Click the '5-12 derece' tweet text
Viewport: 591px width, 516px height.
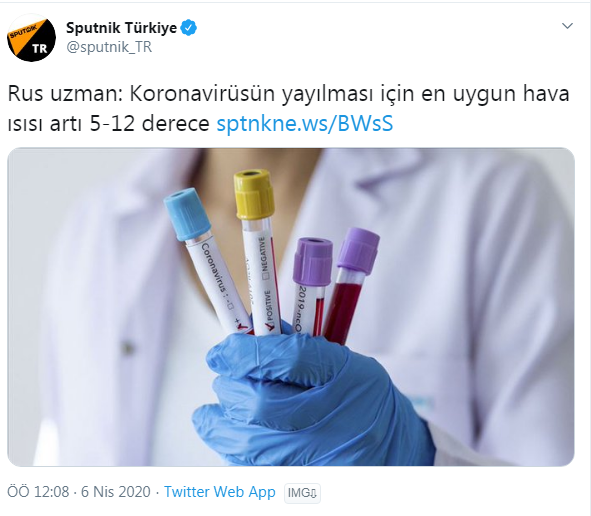[149, 124]
